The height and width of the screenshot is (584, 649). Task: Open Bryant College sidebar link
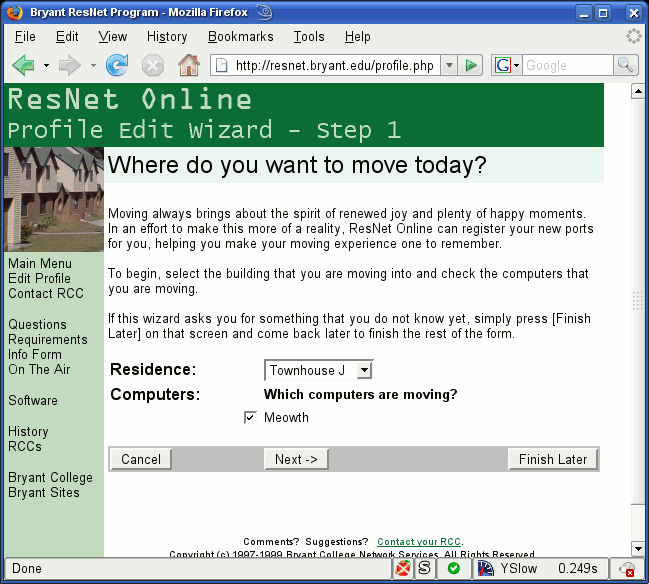50,477
